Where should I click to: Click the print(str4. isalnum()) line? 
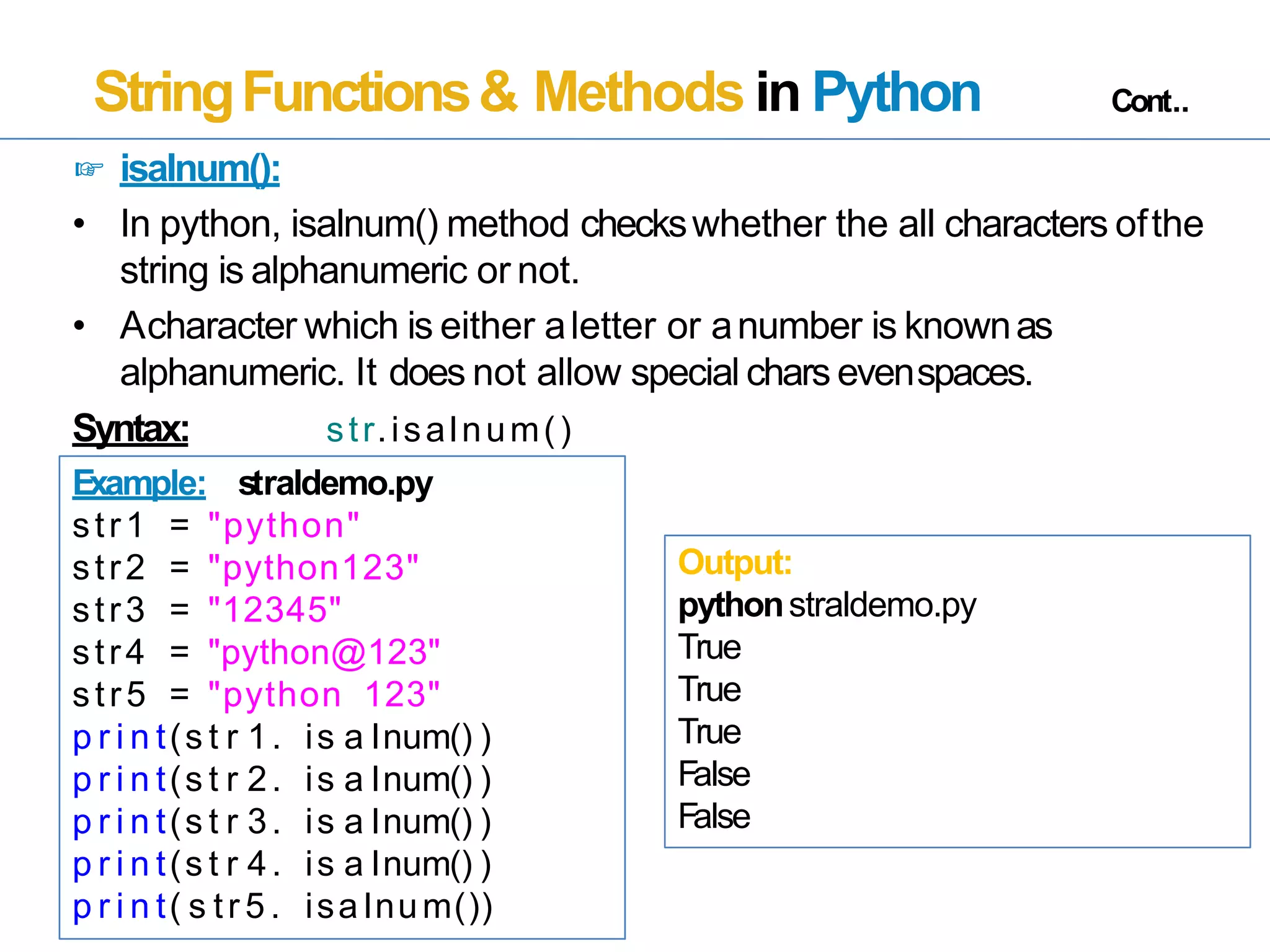pyautogui.click(x=282, y=865)
